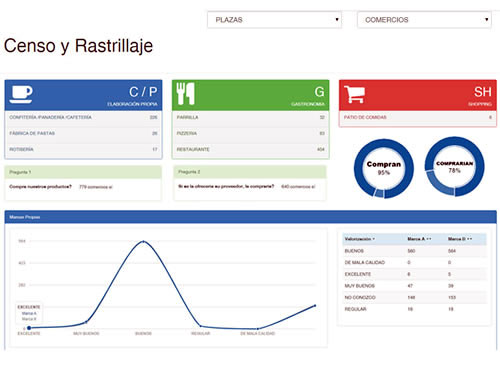
Task: Click the shopping cart icon
Action: [355, 94]
